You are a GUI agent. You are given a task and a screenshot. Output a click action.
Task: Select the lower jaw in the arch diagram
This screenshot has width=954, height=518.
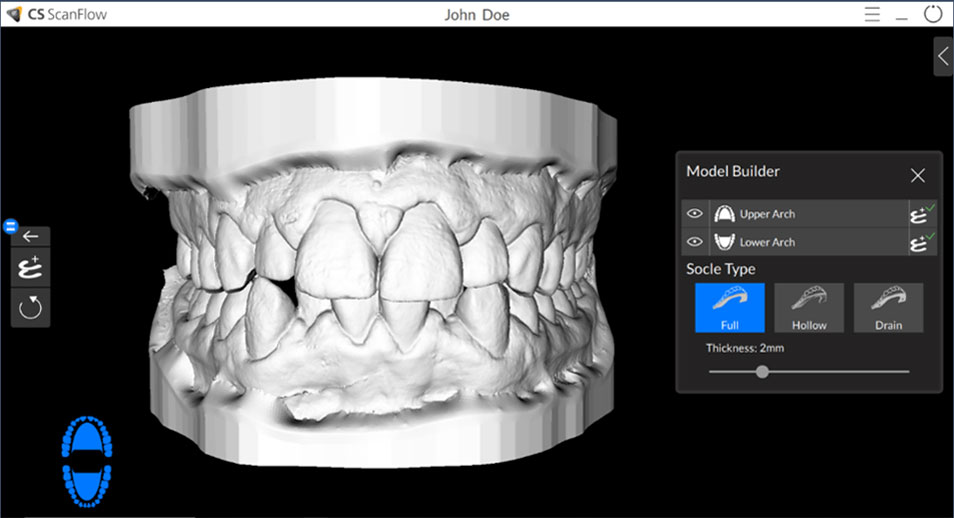click(x=87, y=486)
